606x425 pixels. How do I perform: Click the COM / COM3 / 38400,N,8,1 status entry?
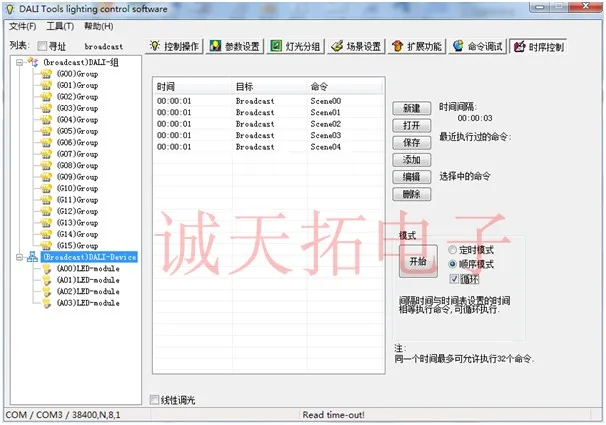pos(63,415)
